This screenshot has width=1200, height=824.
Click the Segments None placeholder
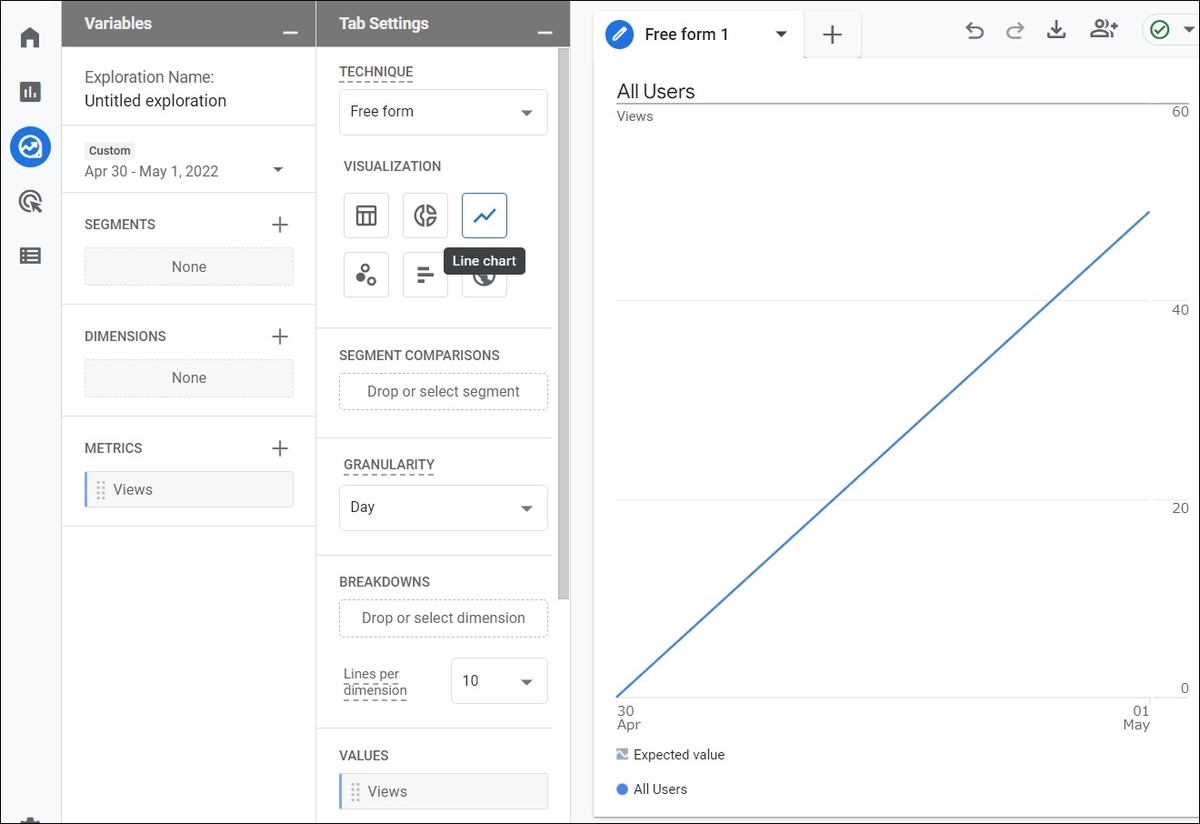point(189,267)
